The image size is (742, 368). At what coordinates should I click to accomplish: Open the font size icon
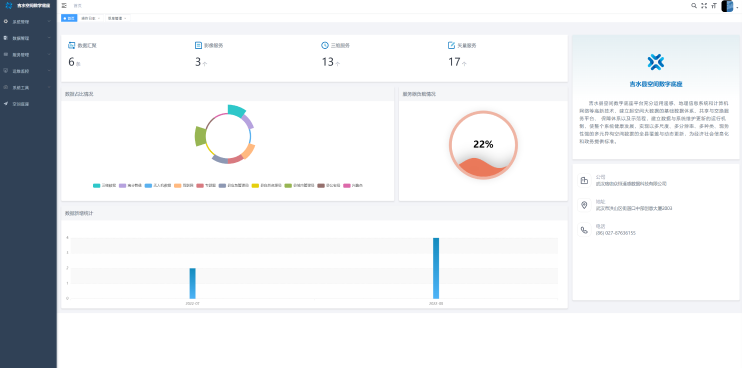click(x=714, y=6)
